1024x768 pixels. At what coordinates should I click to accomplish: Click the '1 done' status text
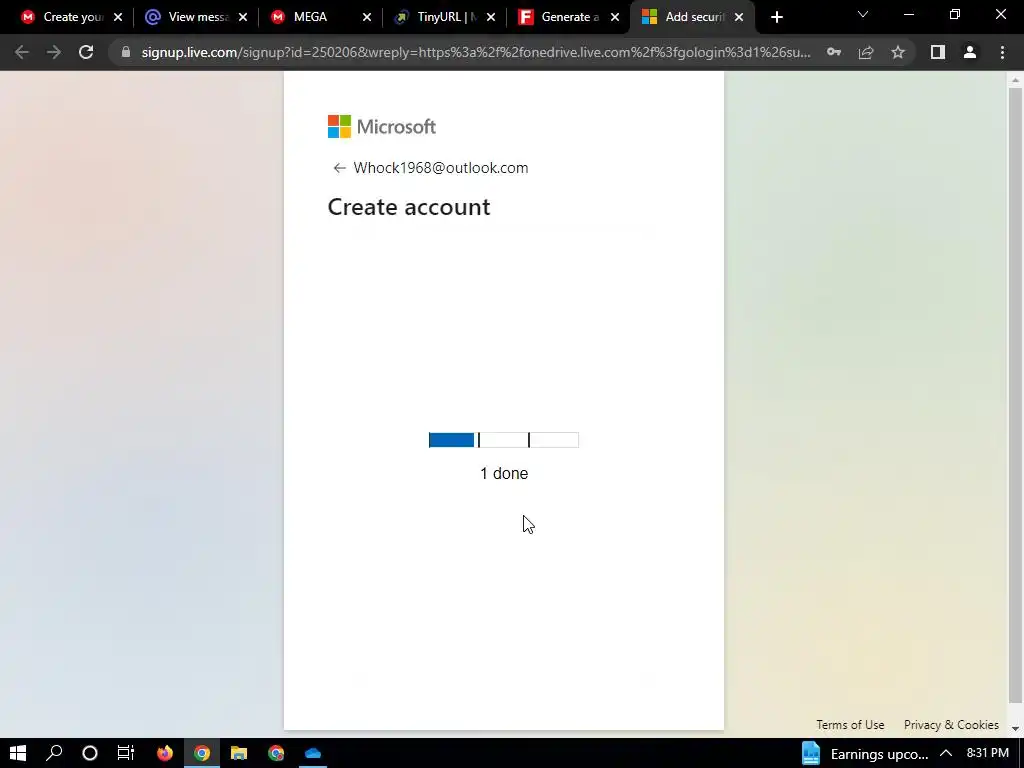point(504,473)
